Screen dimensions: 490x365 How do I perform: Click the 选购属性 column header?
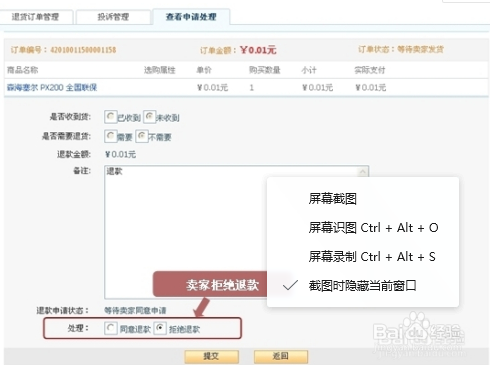tap(159, 70)
